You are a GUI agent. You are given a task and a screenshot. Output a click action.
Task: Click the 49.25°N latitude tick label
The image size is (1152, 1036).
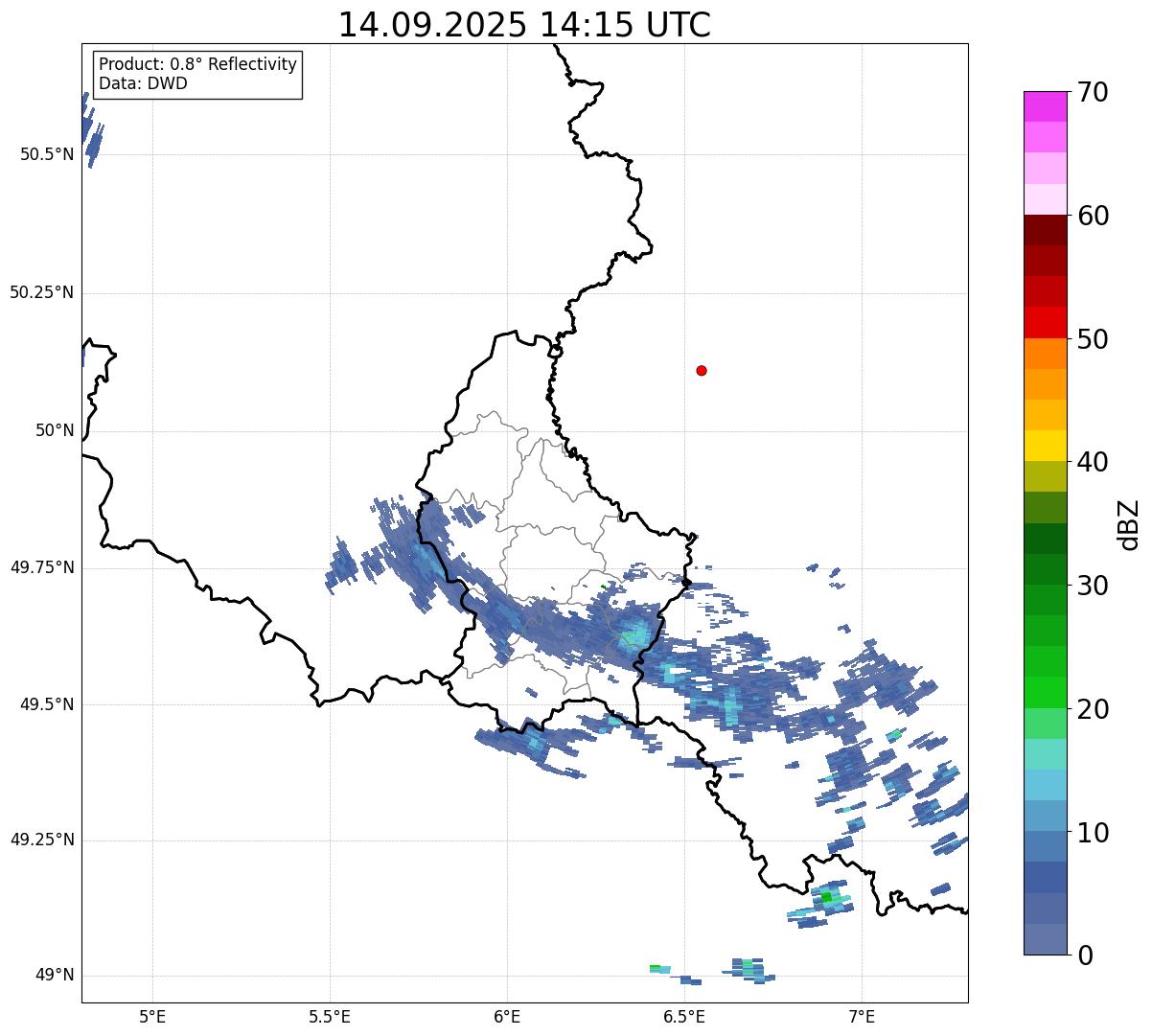pos(42,840)
